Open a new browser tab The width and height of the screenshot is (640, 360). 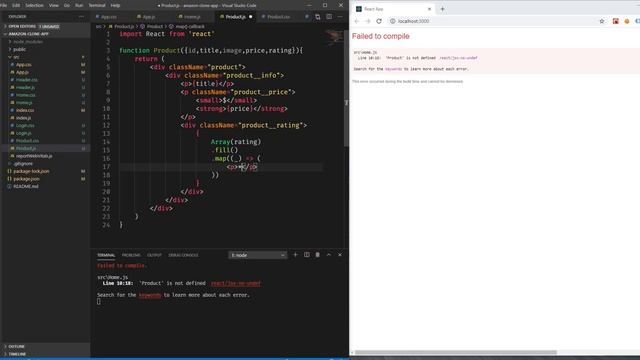coord(442,9)
